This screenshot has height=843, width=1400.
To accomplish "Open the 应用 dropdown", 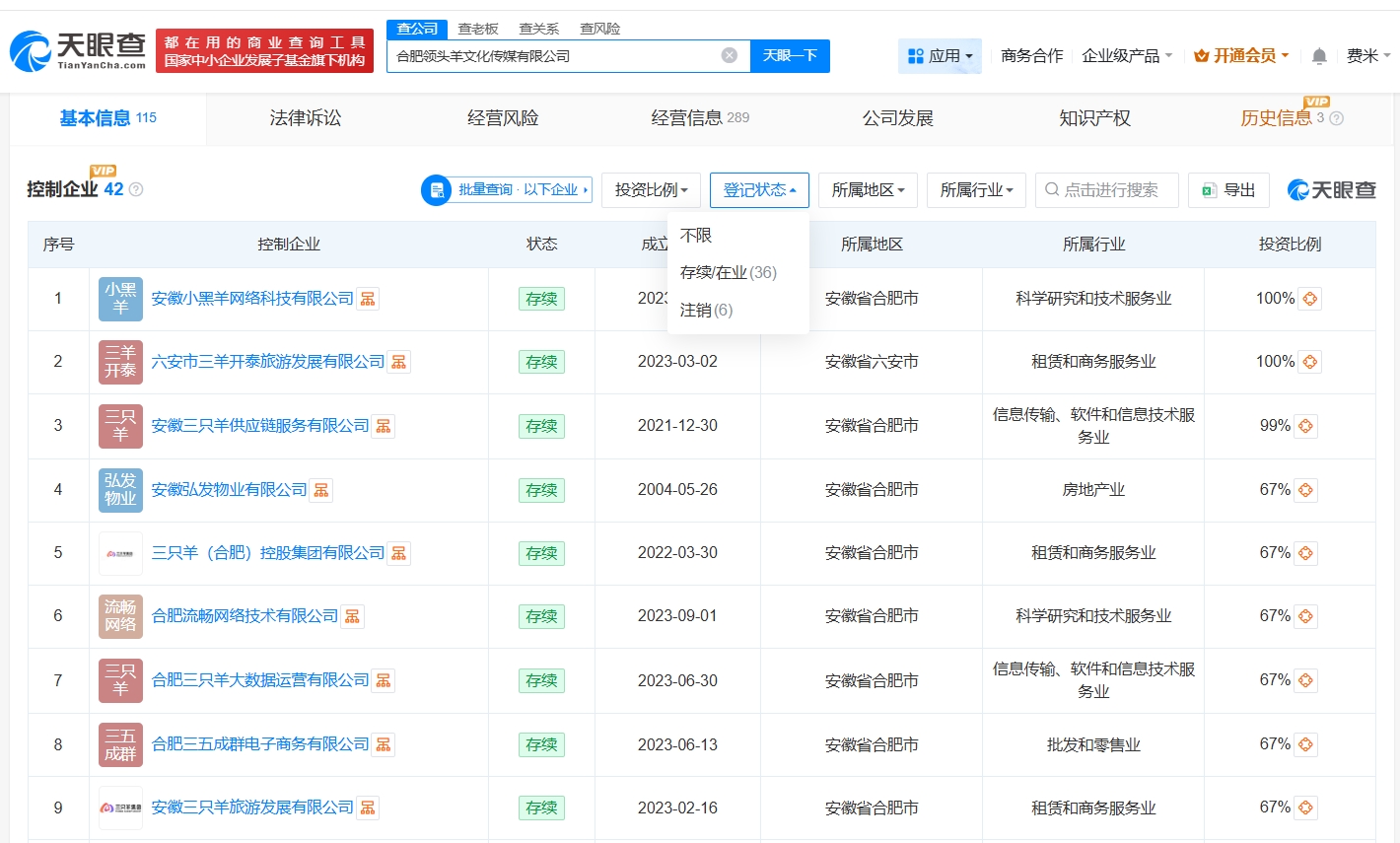I will pos(940,56).
